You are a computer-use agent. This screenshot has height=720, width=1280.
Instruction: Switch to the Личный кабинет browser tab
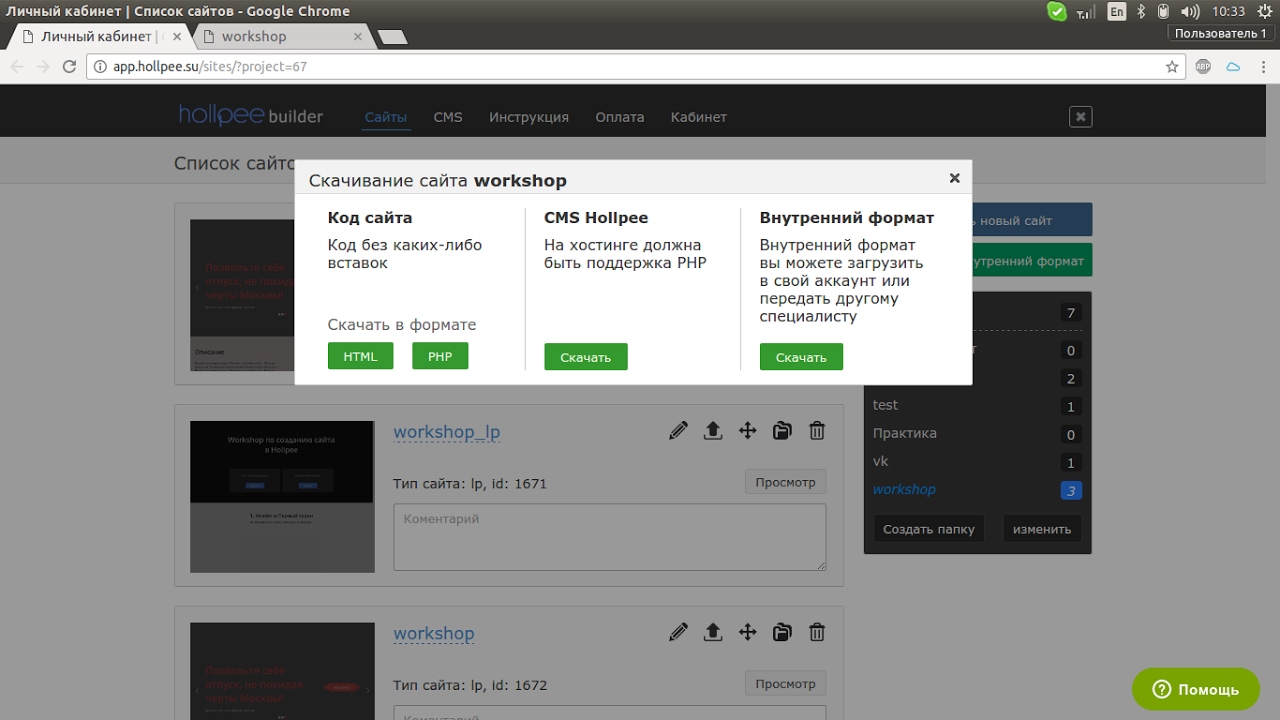(x=100, y=36)
